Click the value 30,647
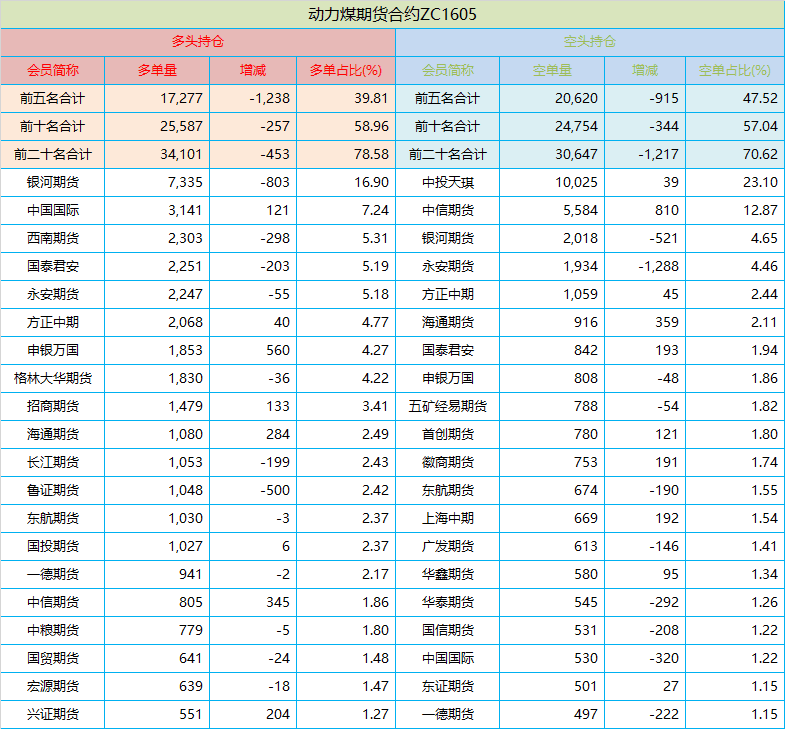Image resolution: width=785 pixels, height=729 pixels. click(x=576, y=154)
